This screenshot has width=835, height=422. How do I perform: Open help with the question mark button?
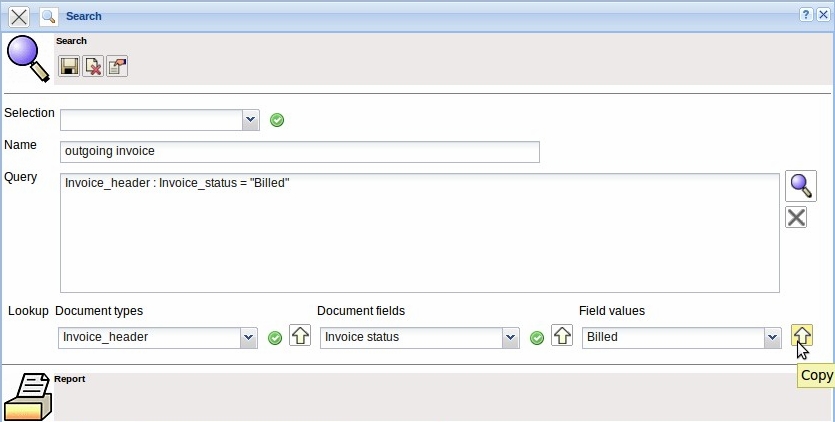tap(805, 16)
